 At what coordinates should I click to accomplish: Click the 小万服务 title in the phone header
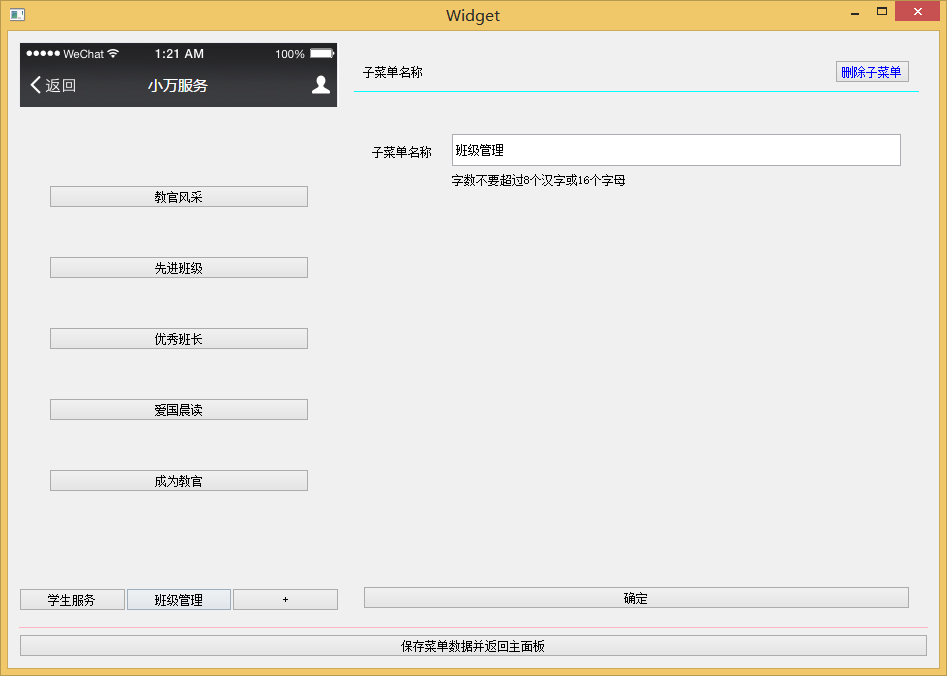[x=178, y=85]
